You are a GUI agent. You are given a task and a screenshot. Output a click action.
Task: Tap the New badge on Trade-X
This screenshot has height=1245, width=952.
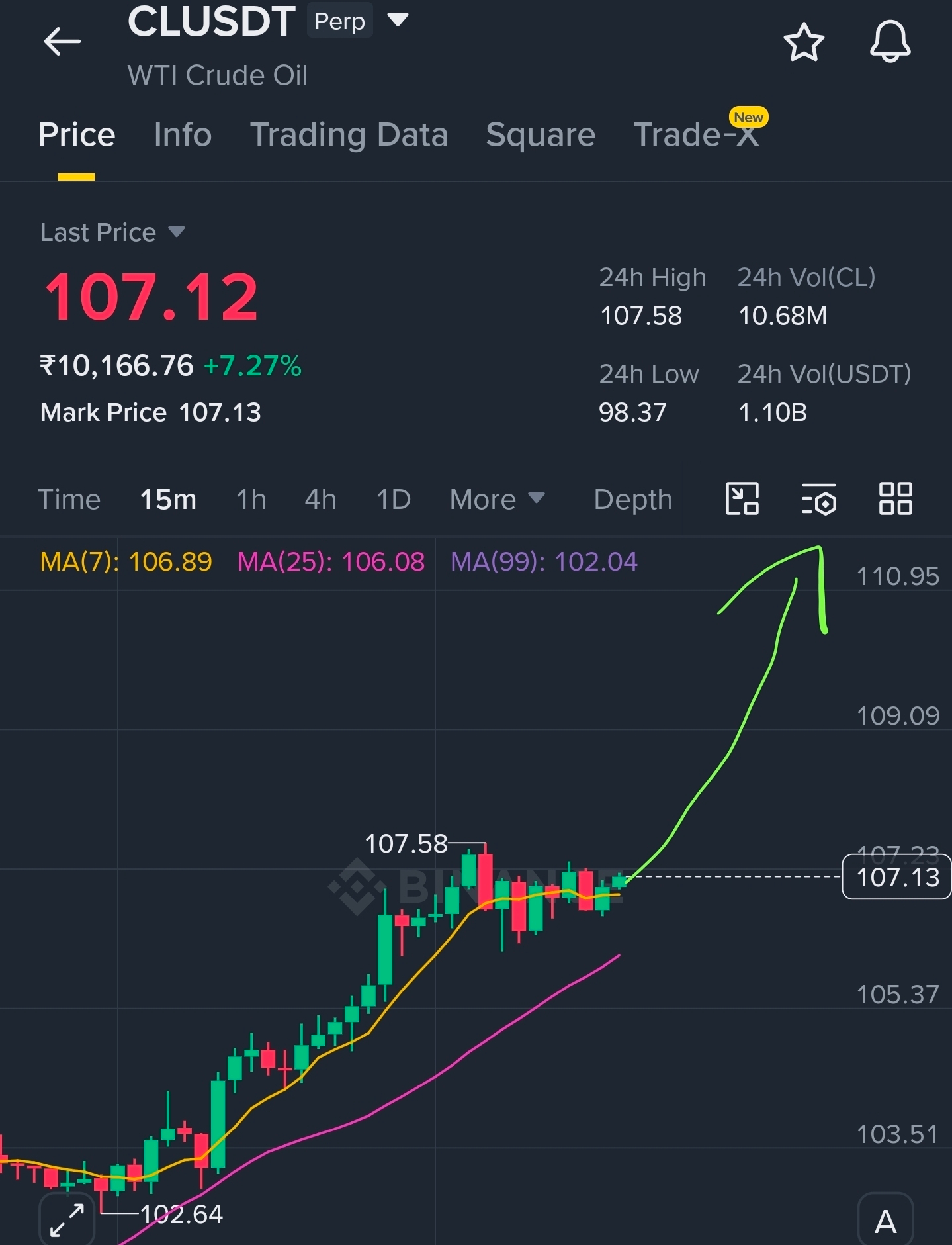click(748, 117)
